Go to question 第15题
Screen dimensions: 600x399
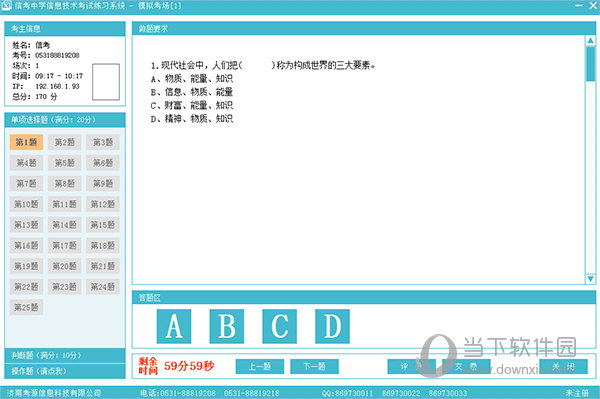click(103, 225)
